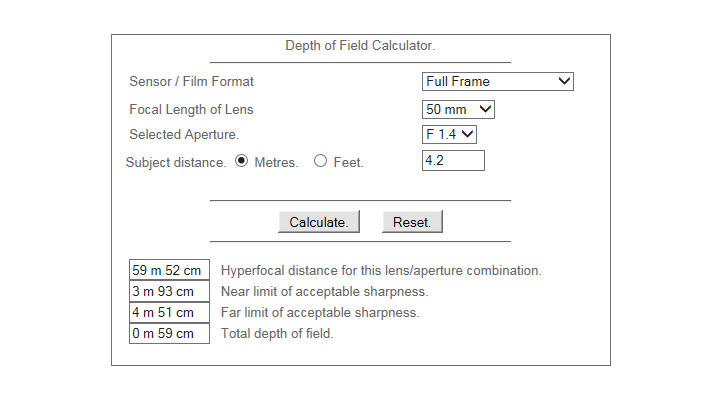728x404 pixels.
Task: Focus the total depth of field box
Action: tap(169, 333)
